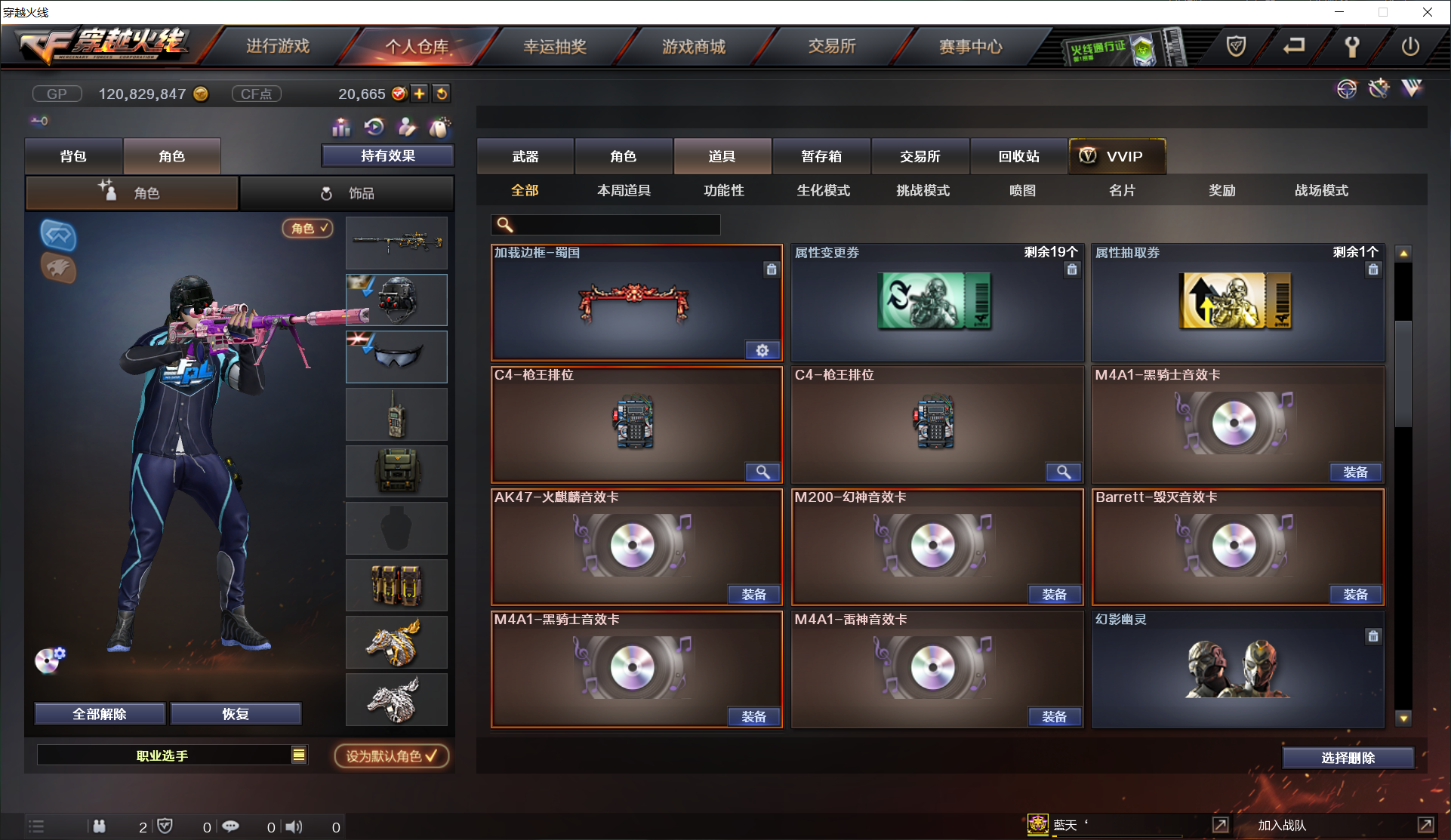Toggle equipped helmet slot with blue checkmark
Image resolution: width=1451 pixels, height=840 pixels.
point(396,300)
